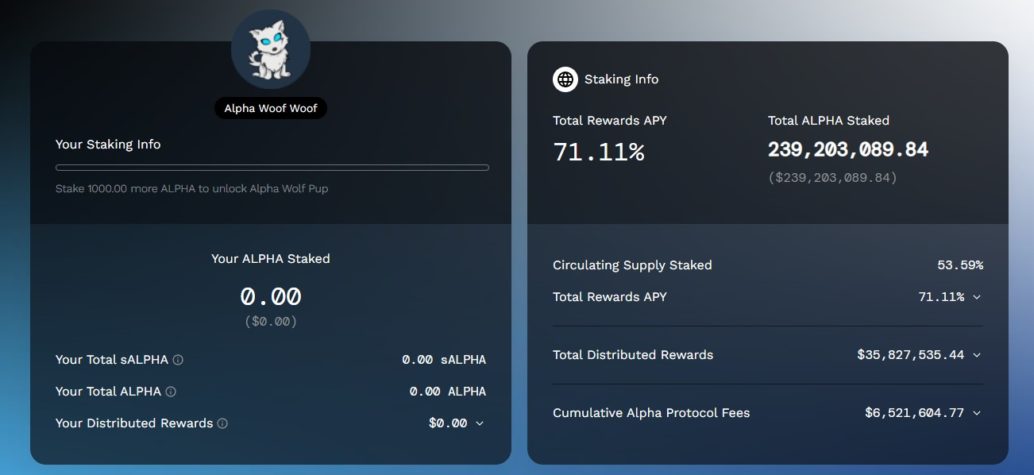Click the Total Distributed Rewards label
Image resolution: width=1034 pixels, height=475 pixels.
click(632, 355)
